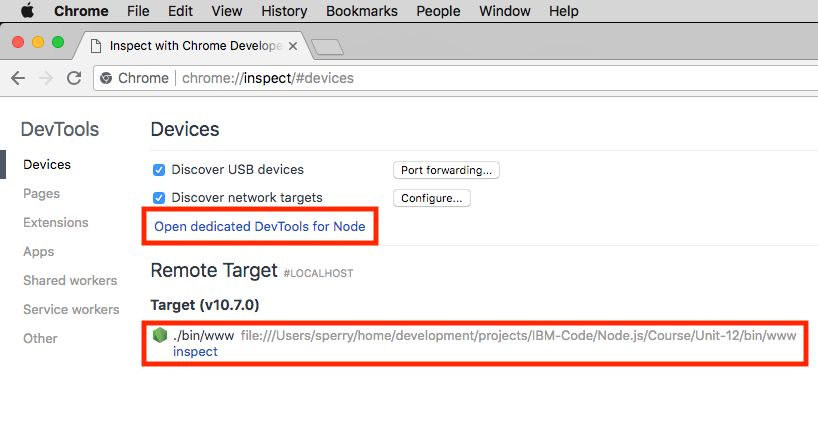Select Shared workers in sidebar
Image resolution: width=818 pixels, height=447 pixels.
tap(70, 281)
